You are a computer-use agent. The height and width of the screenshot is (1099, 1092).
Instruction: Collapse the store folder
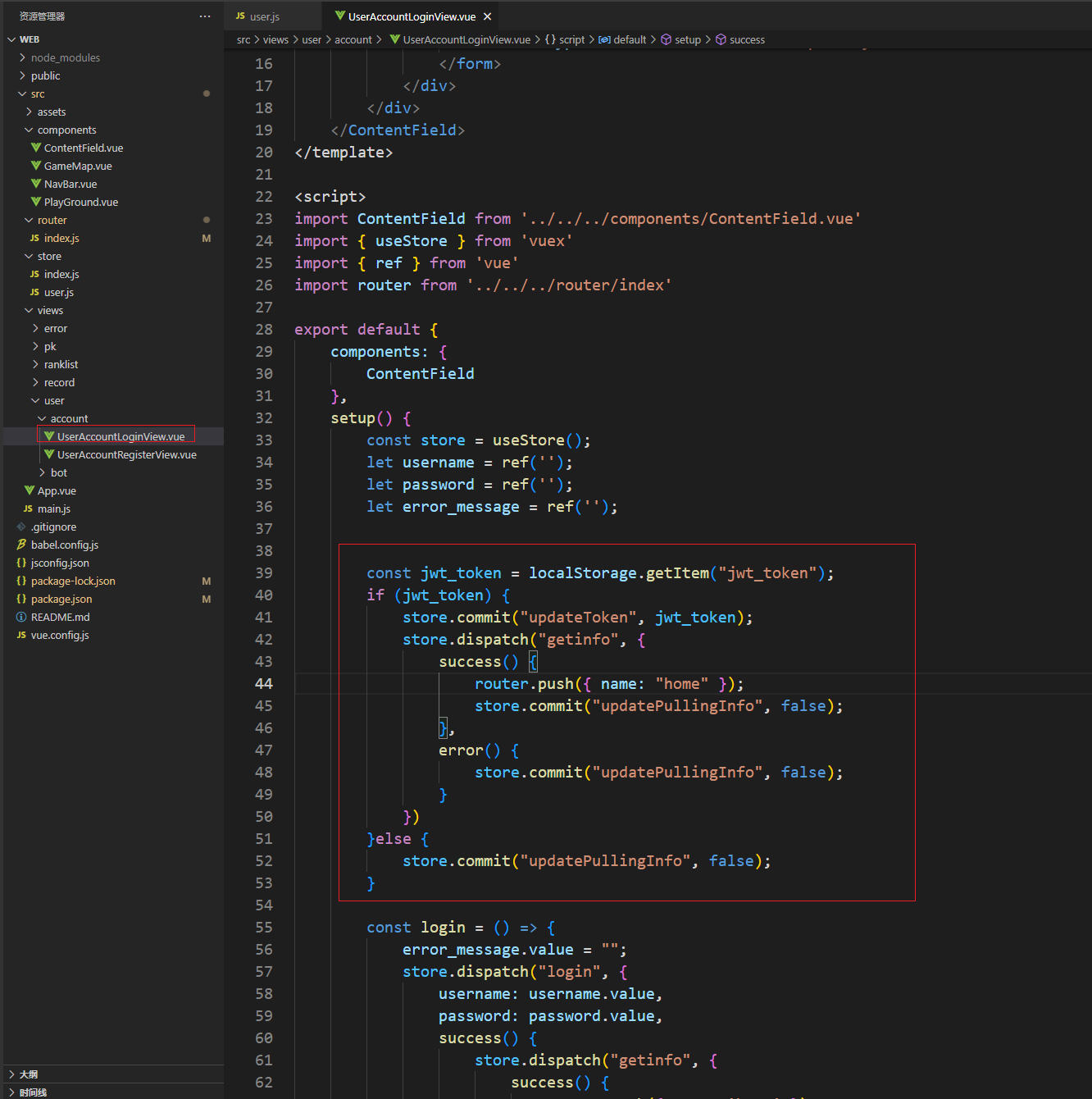pos(112,256)
